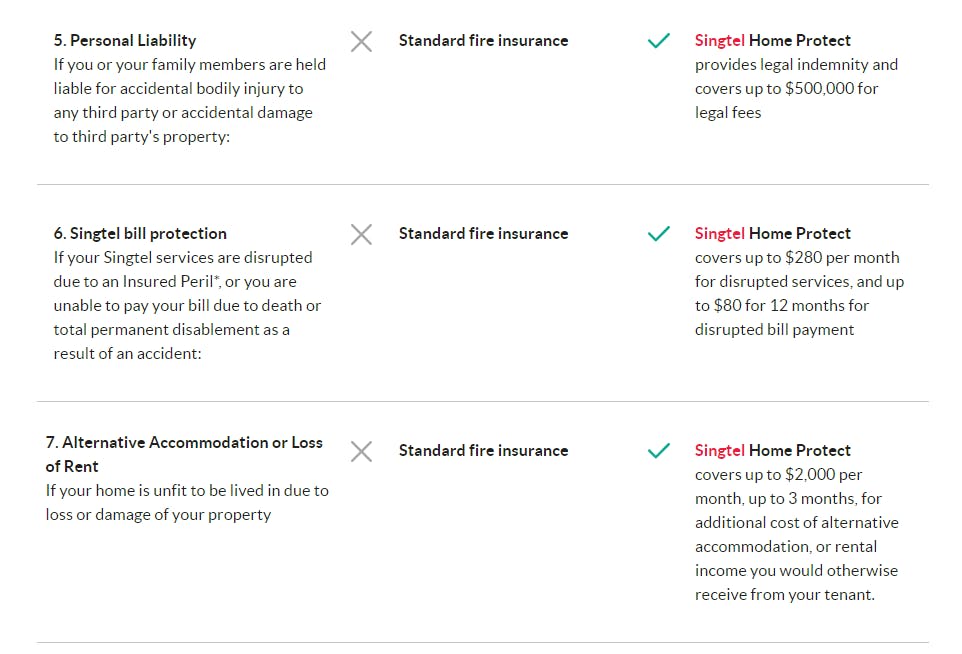Click the X icon in Personal Liability row

pyautogui.click(x=361, y=41)
